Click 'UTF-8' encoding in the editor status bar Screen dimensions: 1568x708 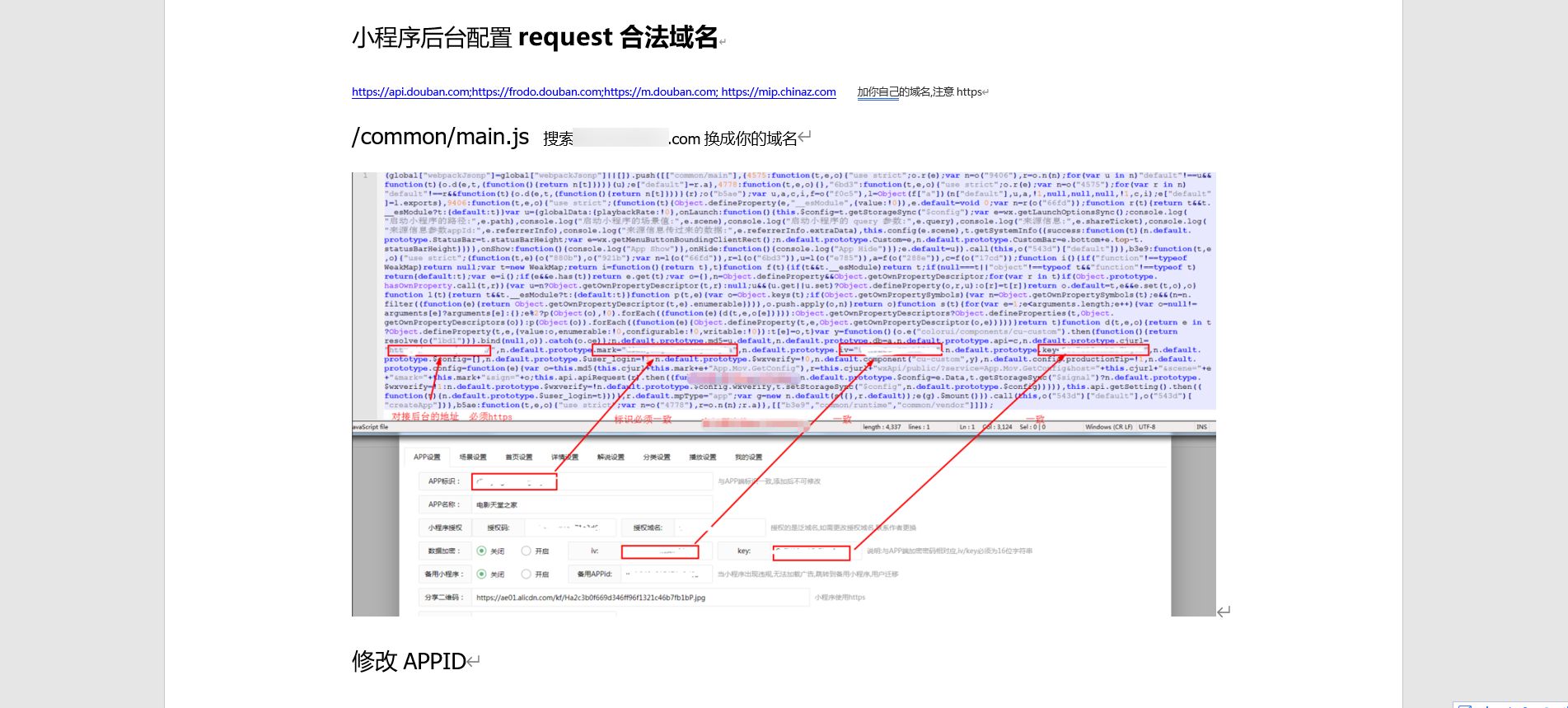click(x=1147, y=427)
